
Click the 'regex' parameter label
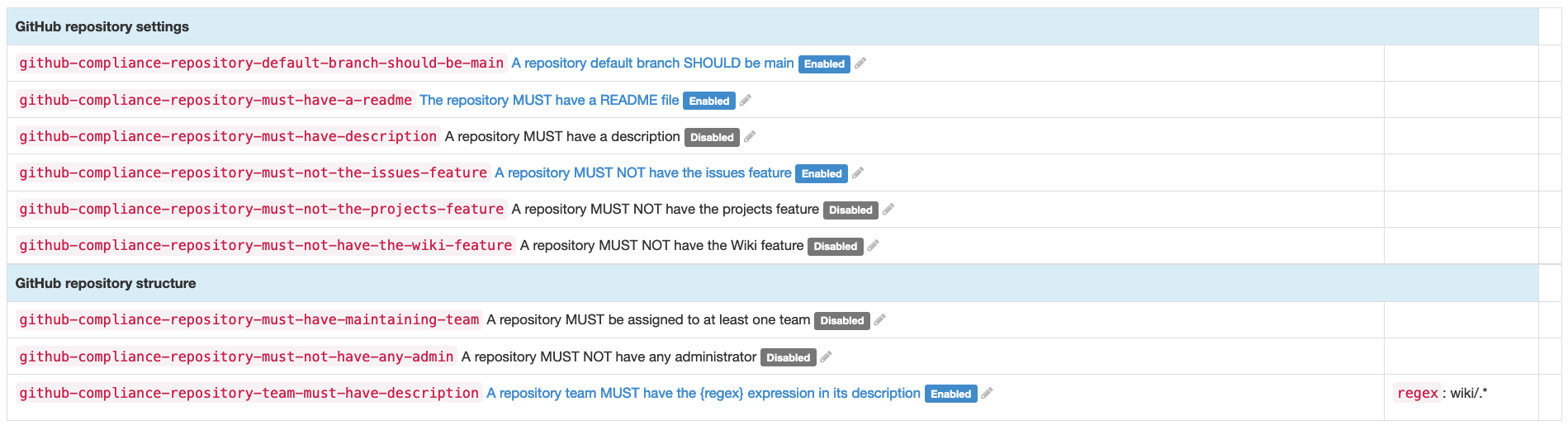(1418, 393)
